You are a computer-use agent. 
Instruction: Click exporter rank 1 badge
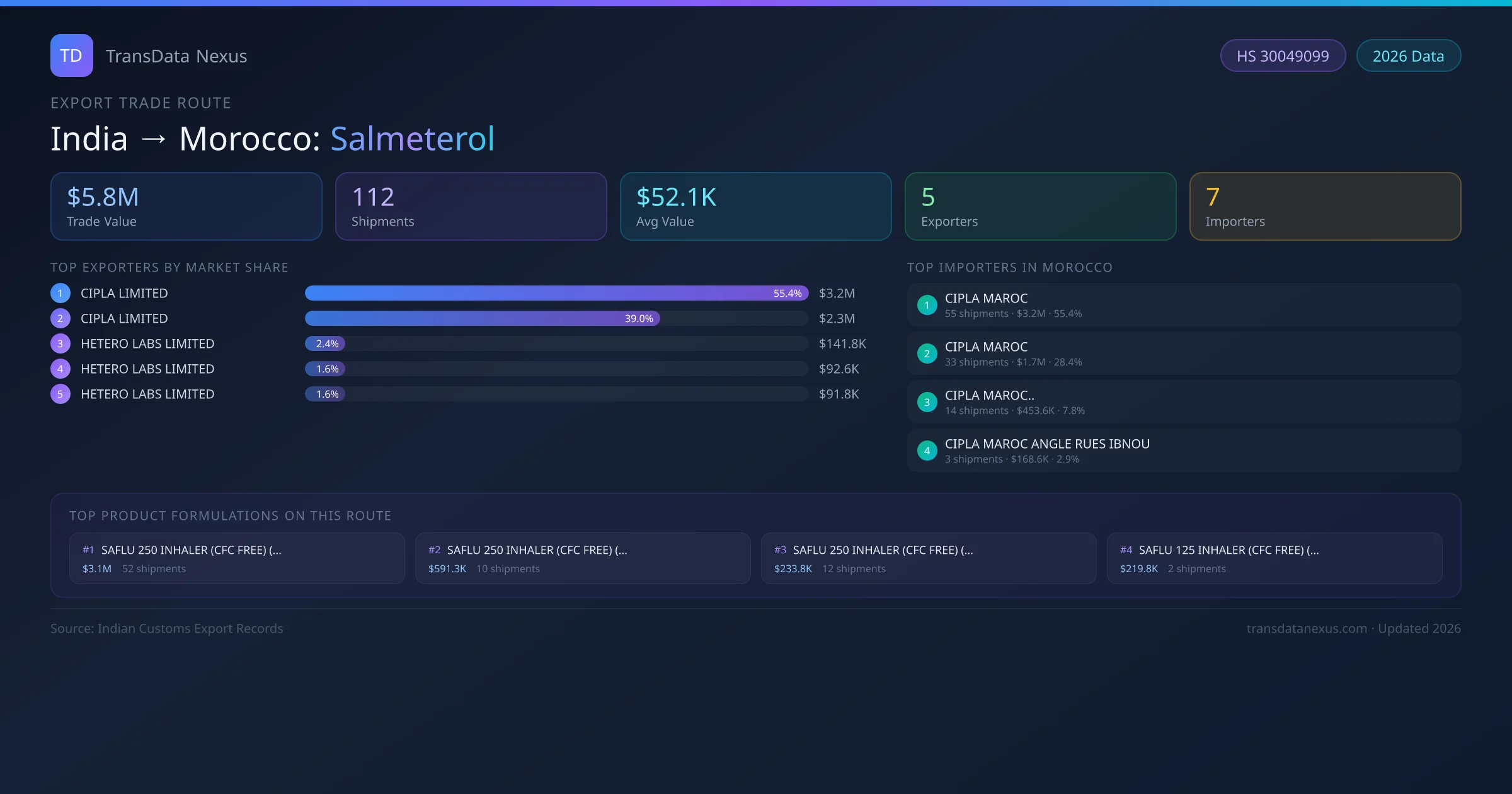[x=60, y=293]
